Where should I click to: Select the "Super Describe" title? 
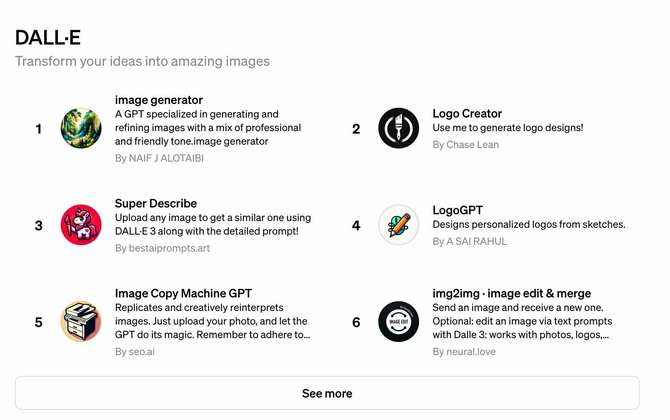(x=156, y=203)
